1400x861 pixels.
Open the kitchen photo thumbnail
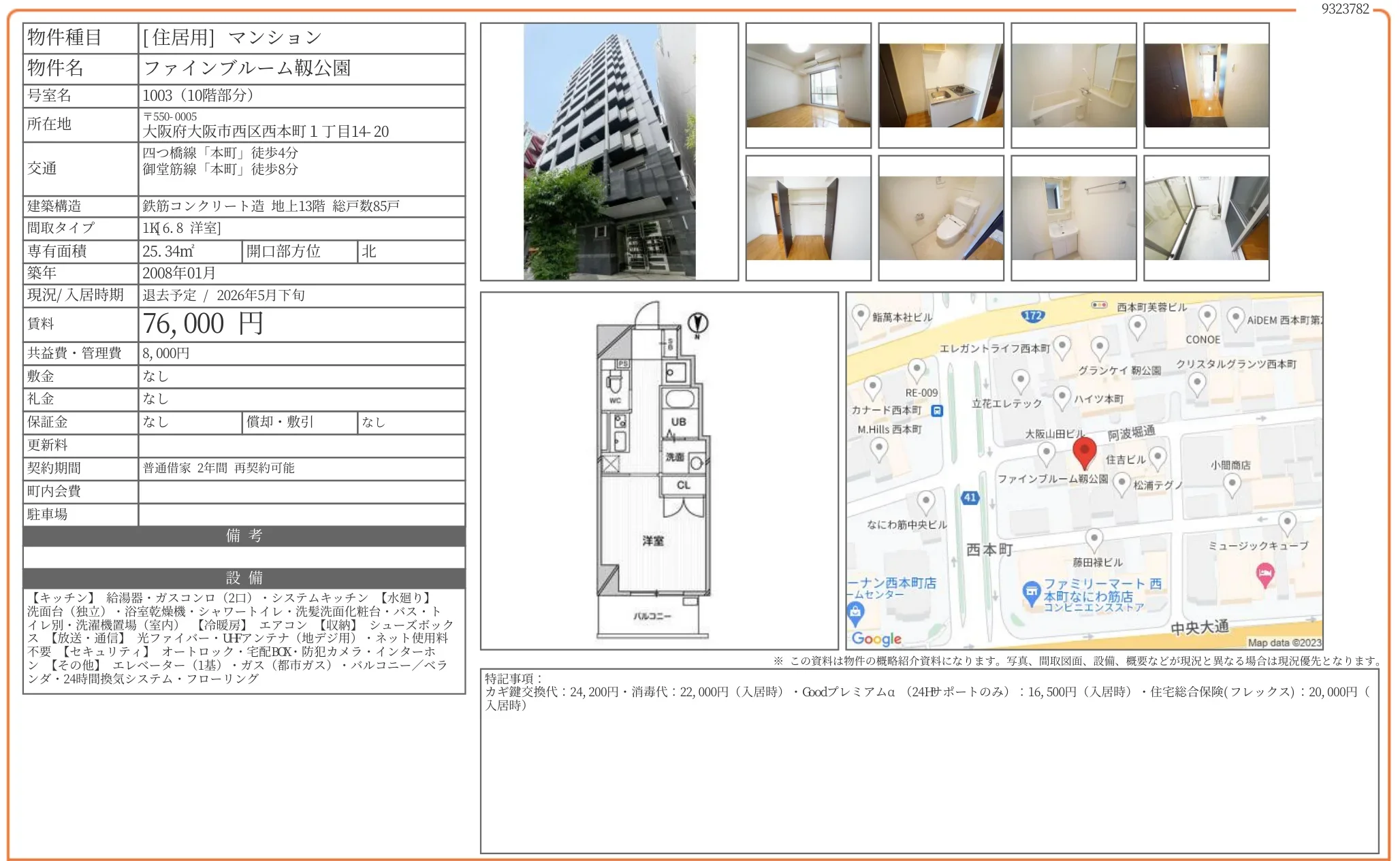point(940,86)
